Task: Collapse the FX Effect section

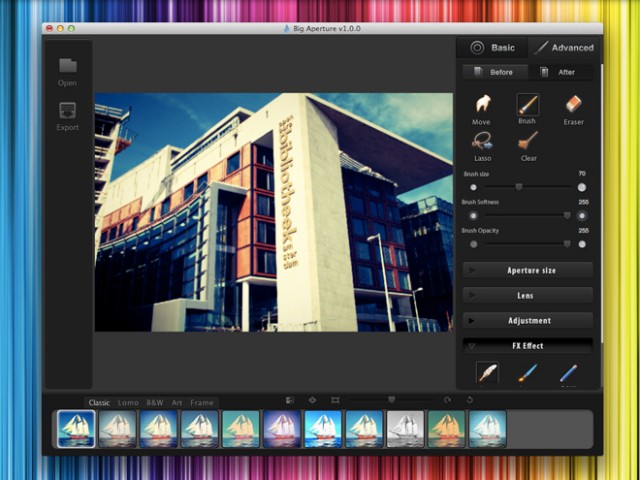Action: (x=528, y=346)
